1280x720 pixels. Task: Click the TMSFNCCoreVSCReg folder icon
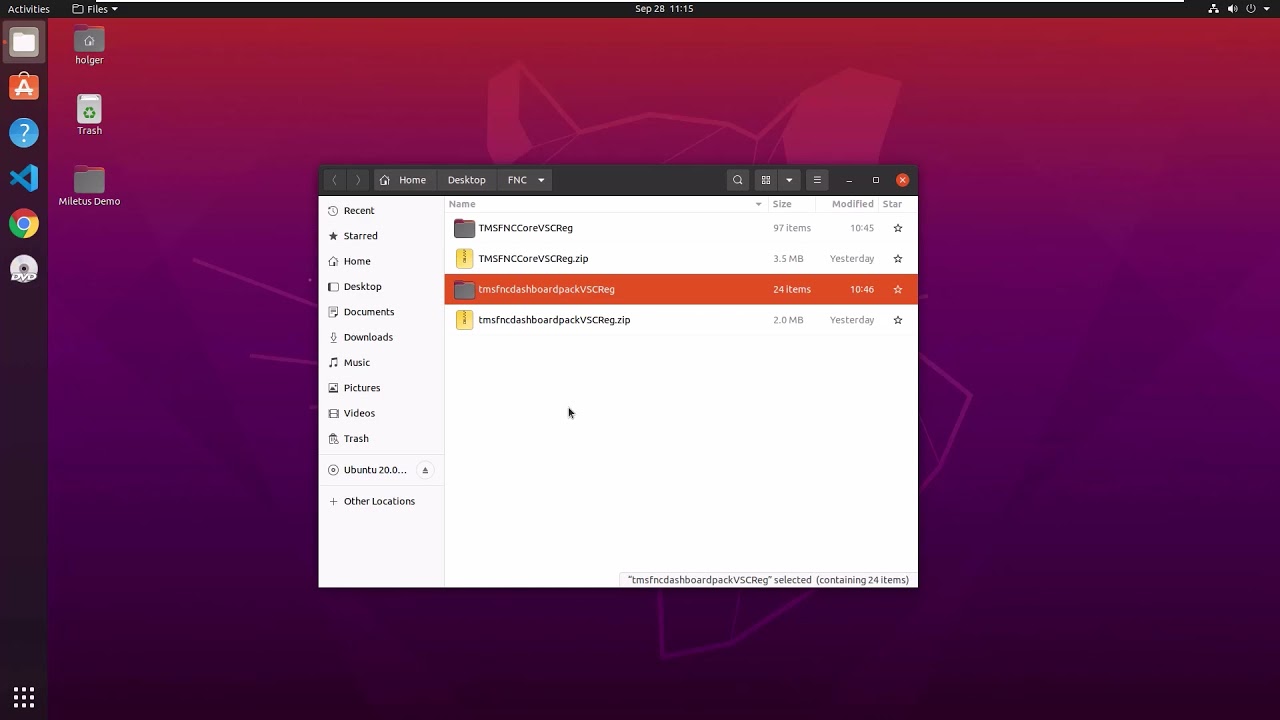(464, 228)
